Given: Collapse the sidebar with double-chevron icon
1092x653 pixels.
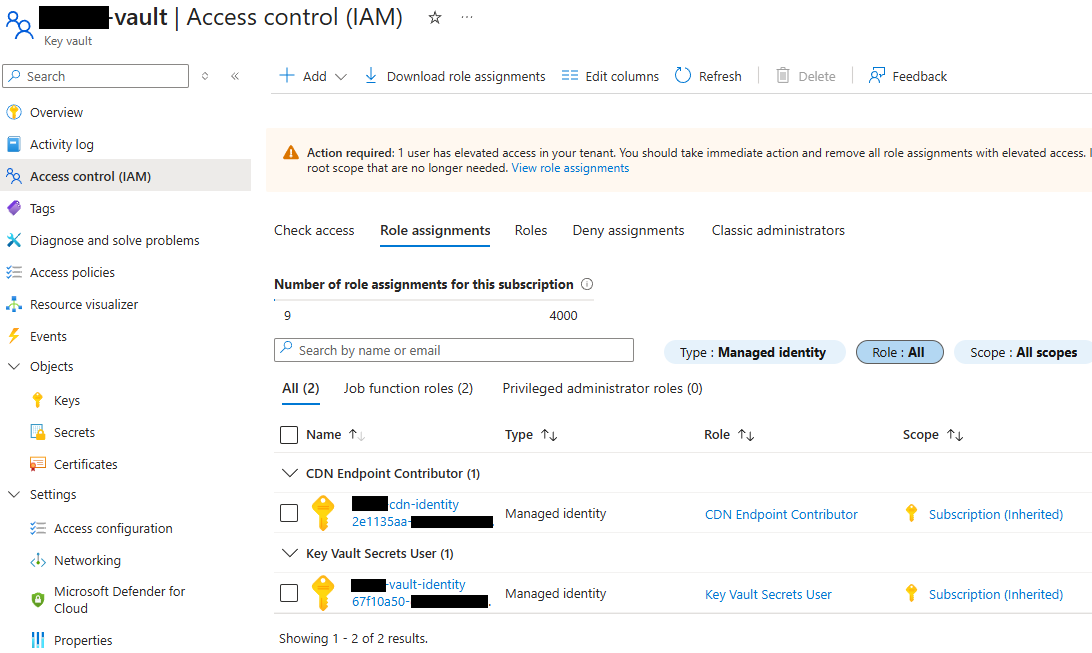Looking at the screenshot, I should pyautogui.click(x=235, y=76).
